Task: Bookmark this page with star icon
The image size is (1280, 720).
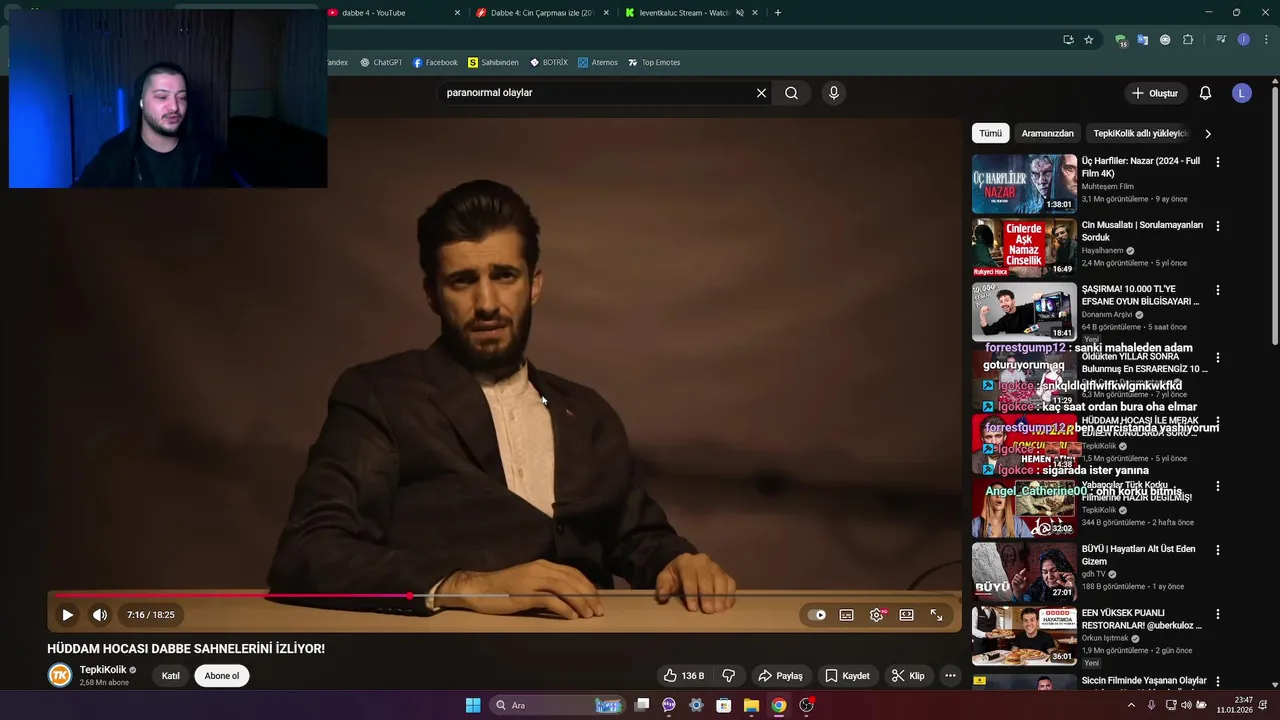Action: (1089, 40)
